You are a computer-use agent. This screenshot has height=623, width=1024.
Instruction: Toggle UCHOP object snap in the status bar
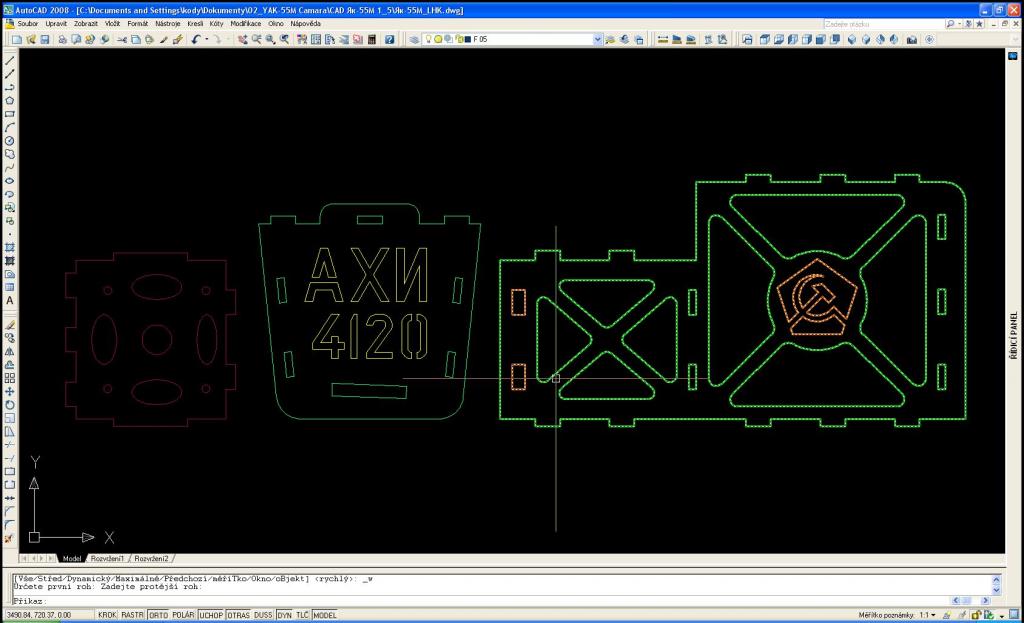point(211,615)
